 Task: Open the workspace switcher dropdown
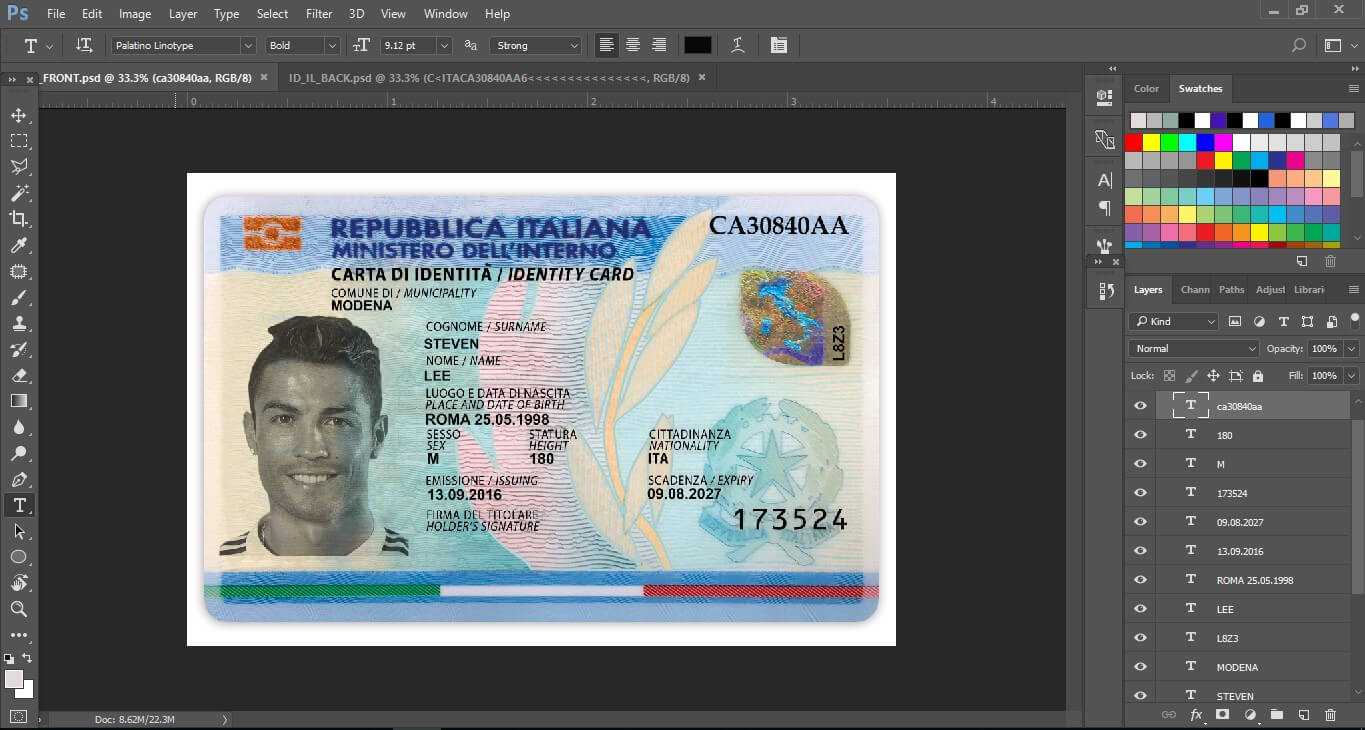click(x=1339, y=45)
